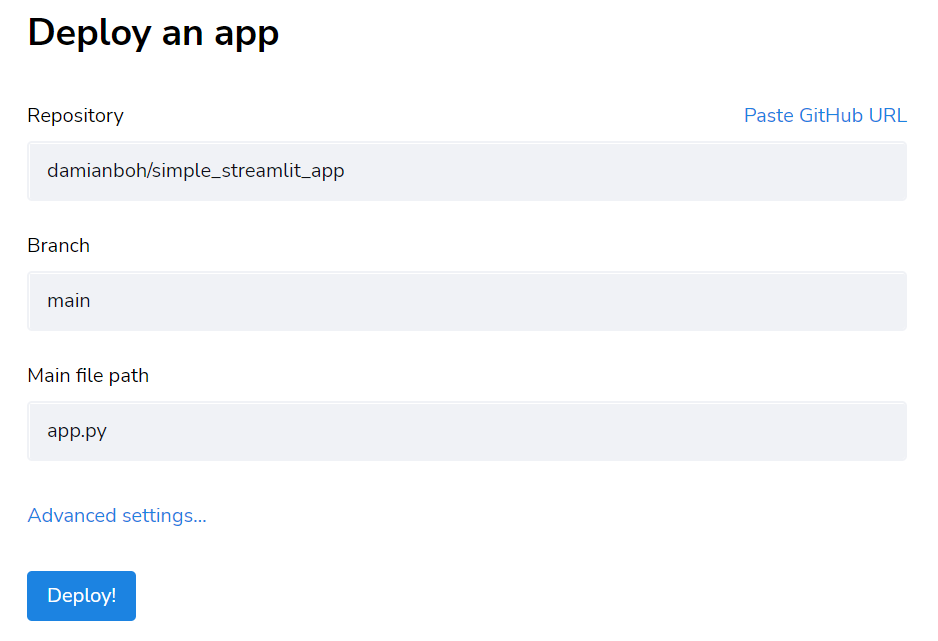Open the Paste GitHub URL link

pos(825,115)
